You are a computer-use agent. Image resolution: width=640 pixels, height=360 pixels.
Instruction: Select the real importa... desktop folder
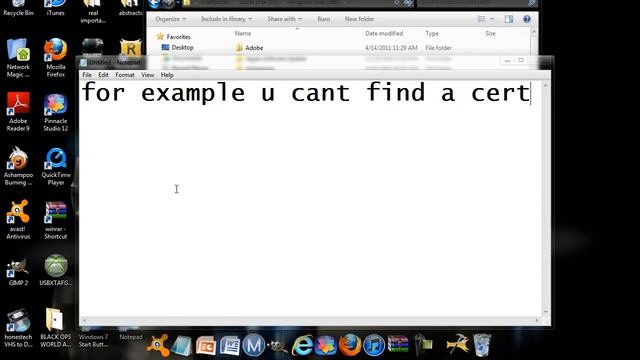coord(93,12)
